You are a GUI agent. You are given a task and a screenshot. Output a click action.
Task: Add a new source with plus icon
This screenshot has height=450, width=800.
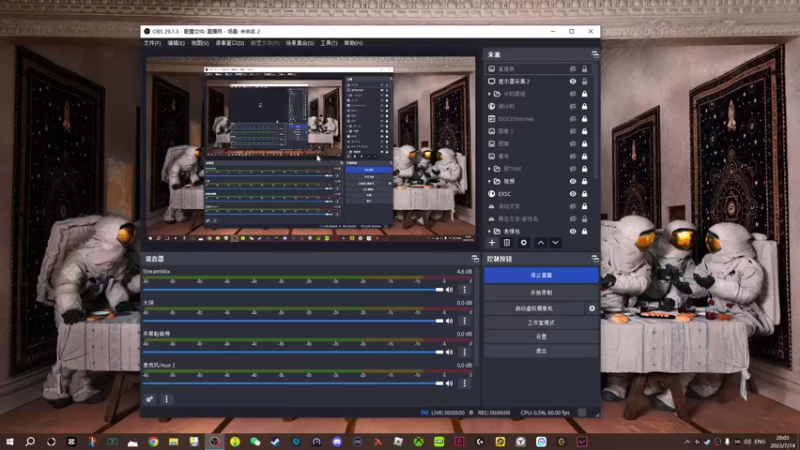pos(492,243)
